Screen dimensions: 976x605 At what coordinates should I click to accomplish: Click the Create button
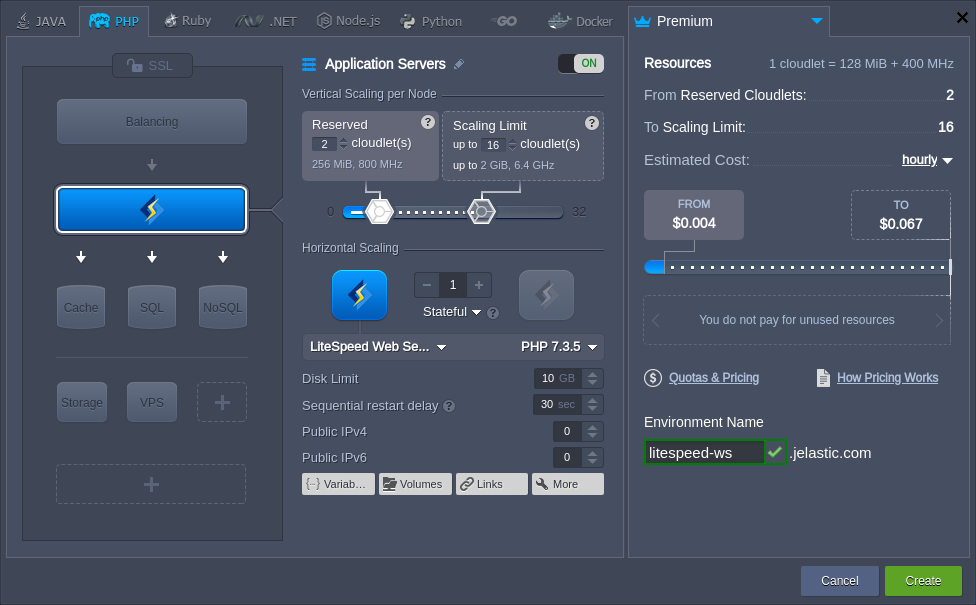(x=923, y=581)
